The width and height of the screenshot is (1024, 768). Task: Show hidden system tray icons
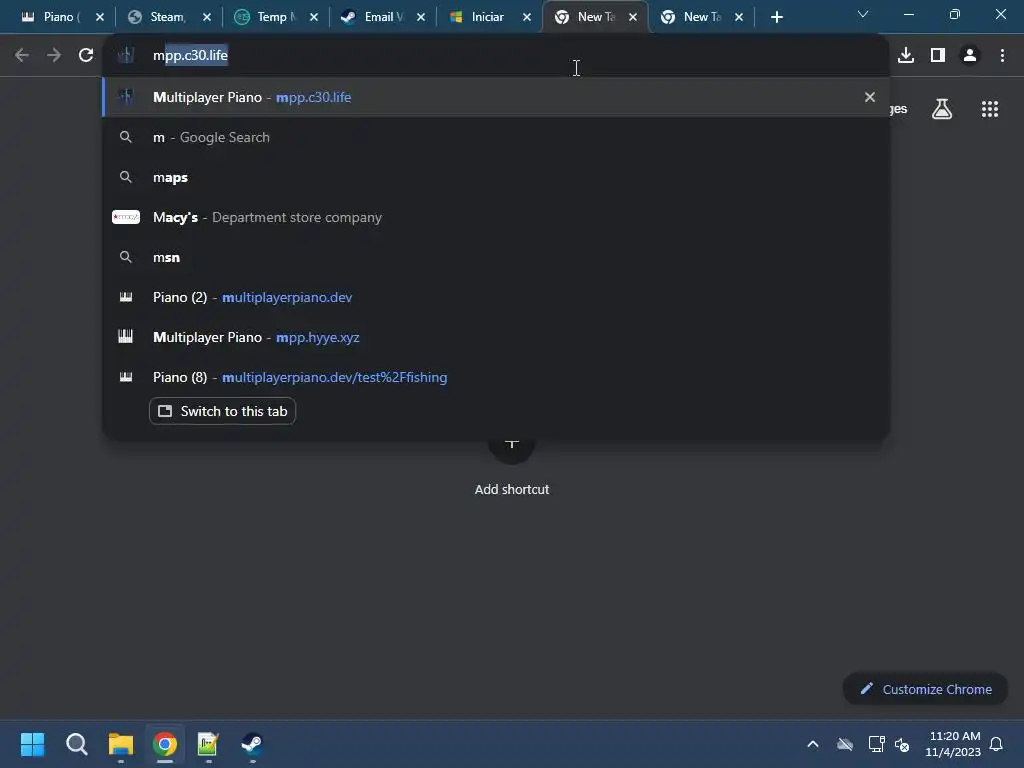coord(812,744)
